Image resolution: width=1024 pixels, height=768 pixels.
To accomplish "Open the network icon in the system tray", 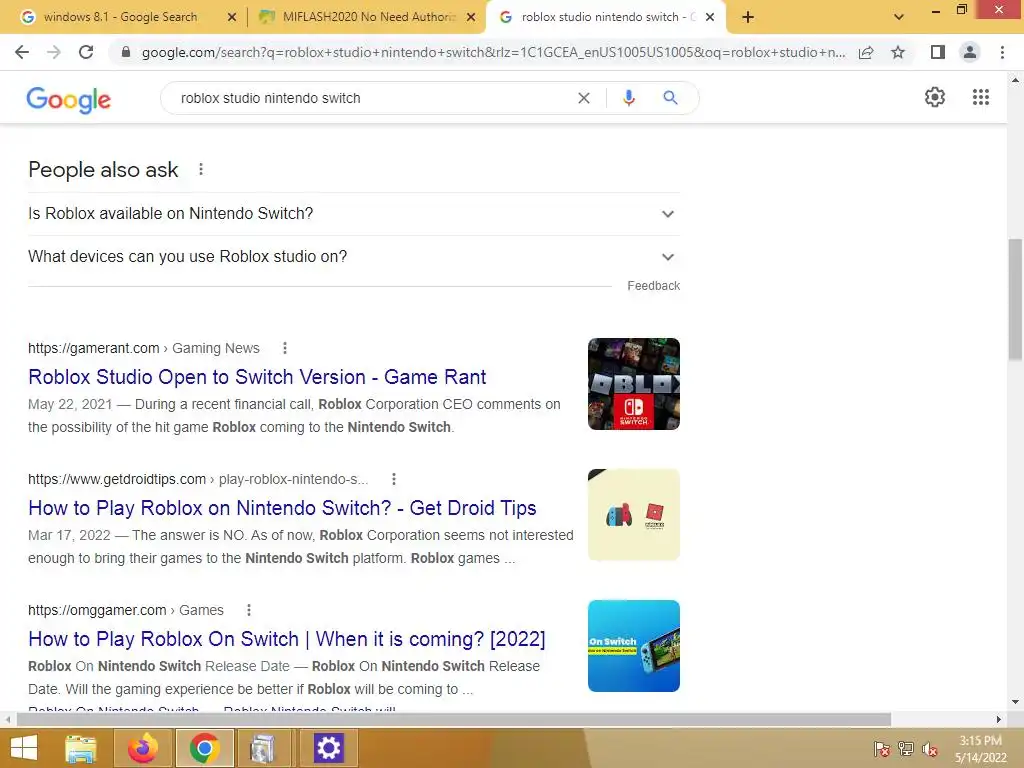I will pos(906,749).
